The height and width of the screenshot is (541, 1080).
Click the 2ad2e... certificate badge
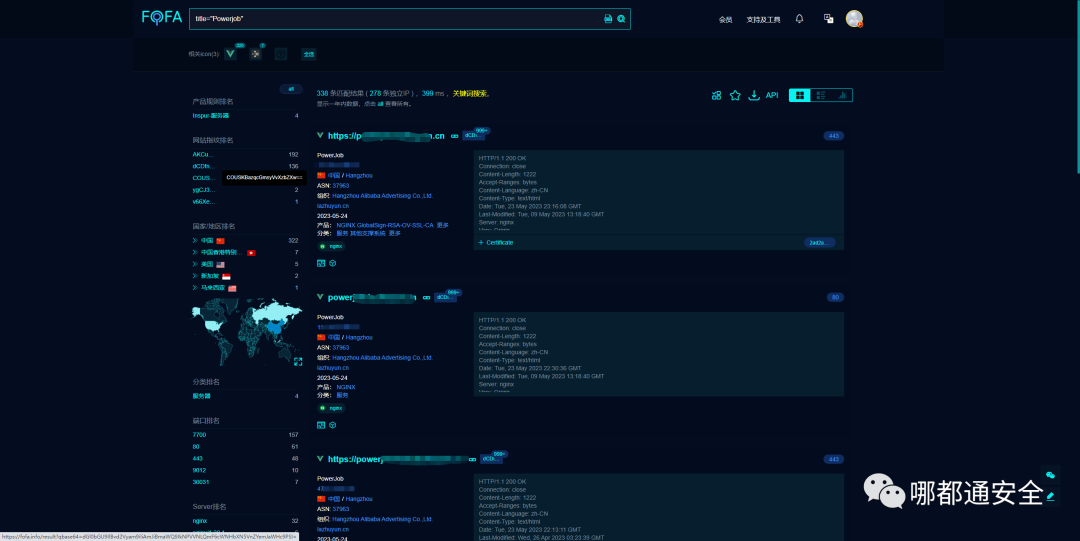(x=820, y=243)
